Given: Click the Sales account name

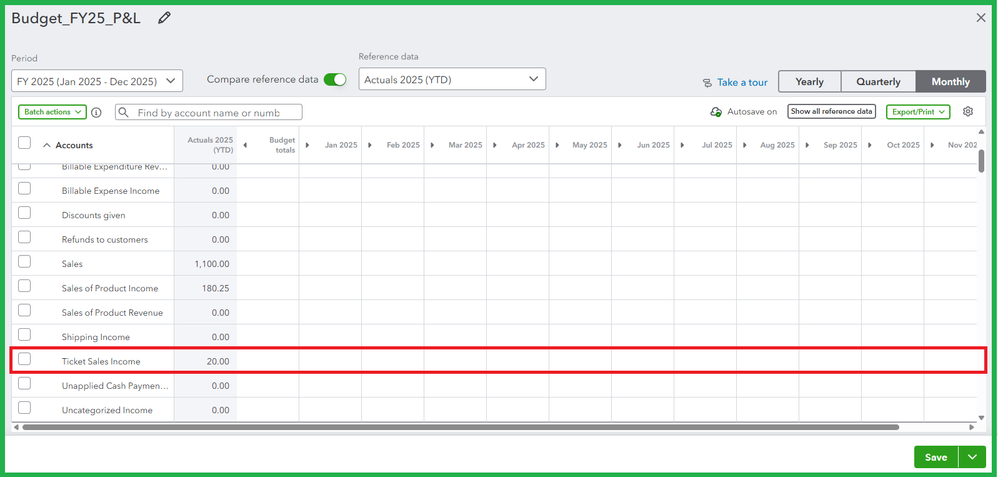Looking at the screenshot, I should coord(72,264).
